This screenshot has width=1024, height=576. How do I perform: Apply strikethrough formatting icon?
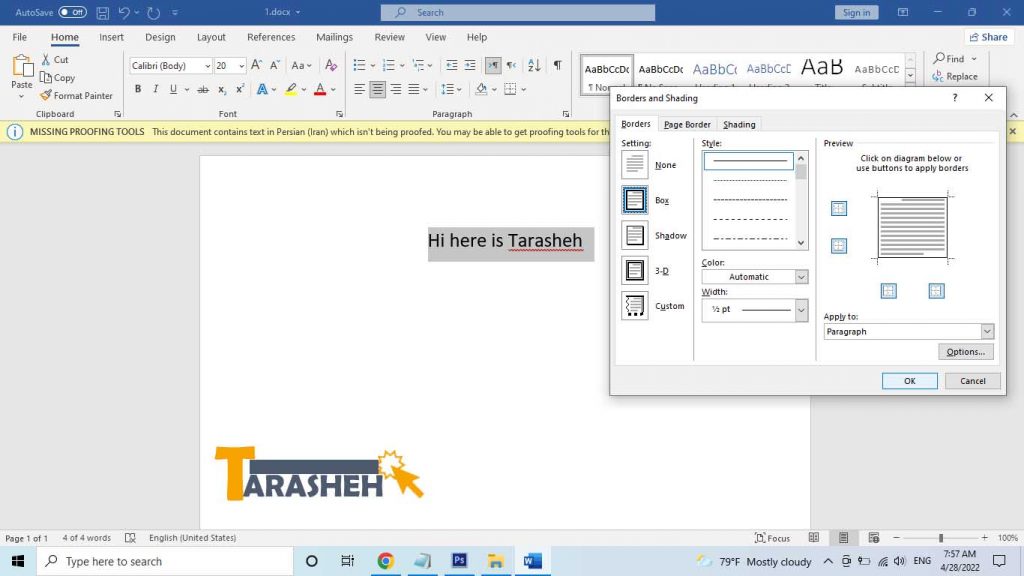(203, 89)
